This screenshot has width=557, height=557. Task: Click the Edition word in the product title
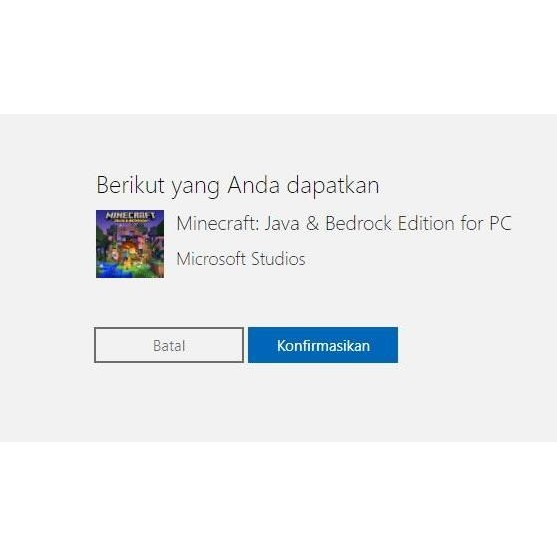coord(426,223)
